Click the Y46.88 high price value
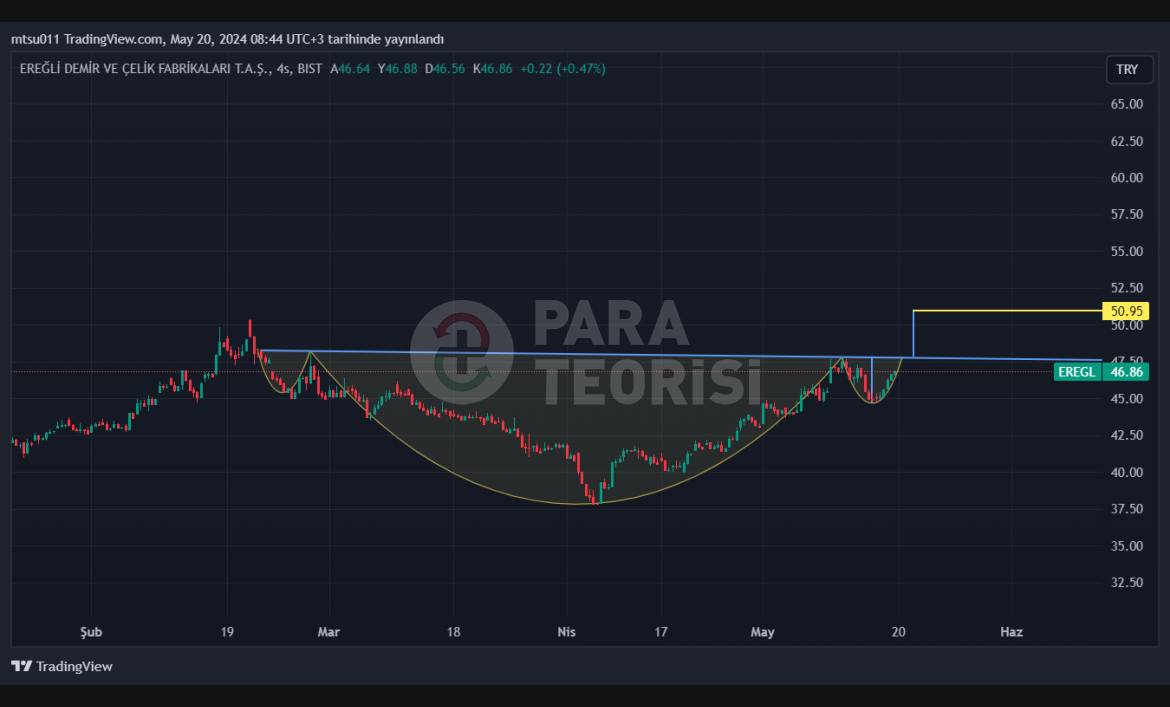The height and width of the screenshot is (707, 1170). click(x=397, y=69)
